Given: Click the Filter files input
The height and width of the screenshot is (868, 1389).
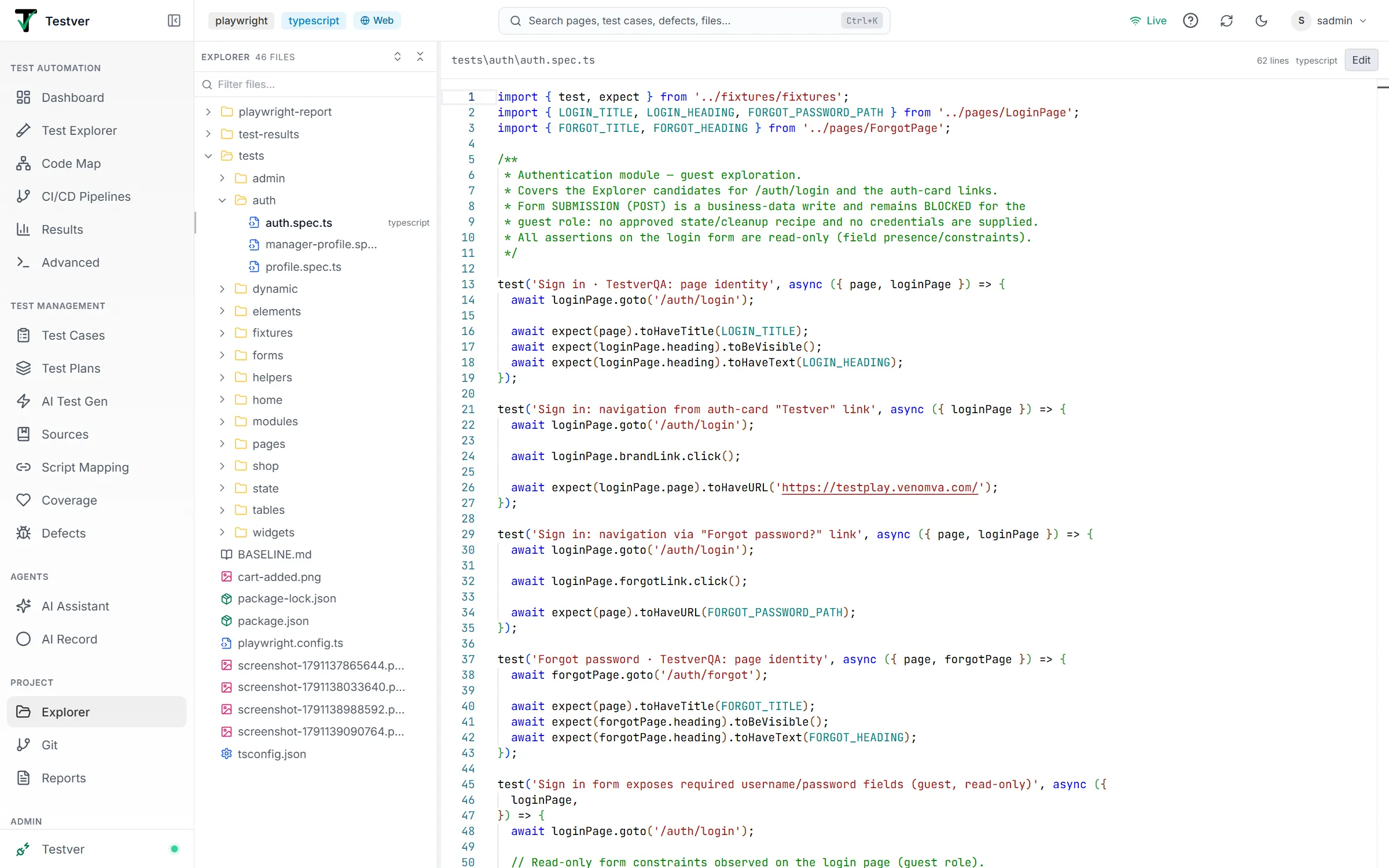Looking at the screenshot, I should point(315,84).
